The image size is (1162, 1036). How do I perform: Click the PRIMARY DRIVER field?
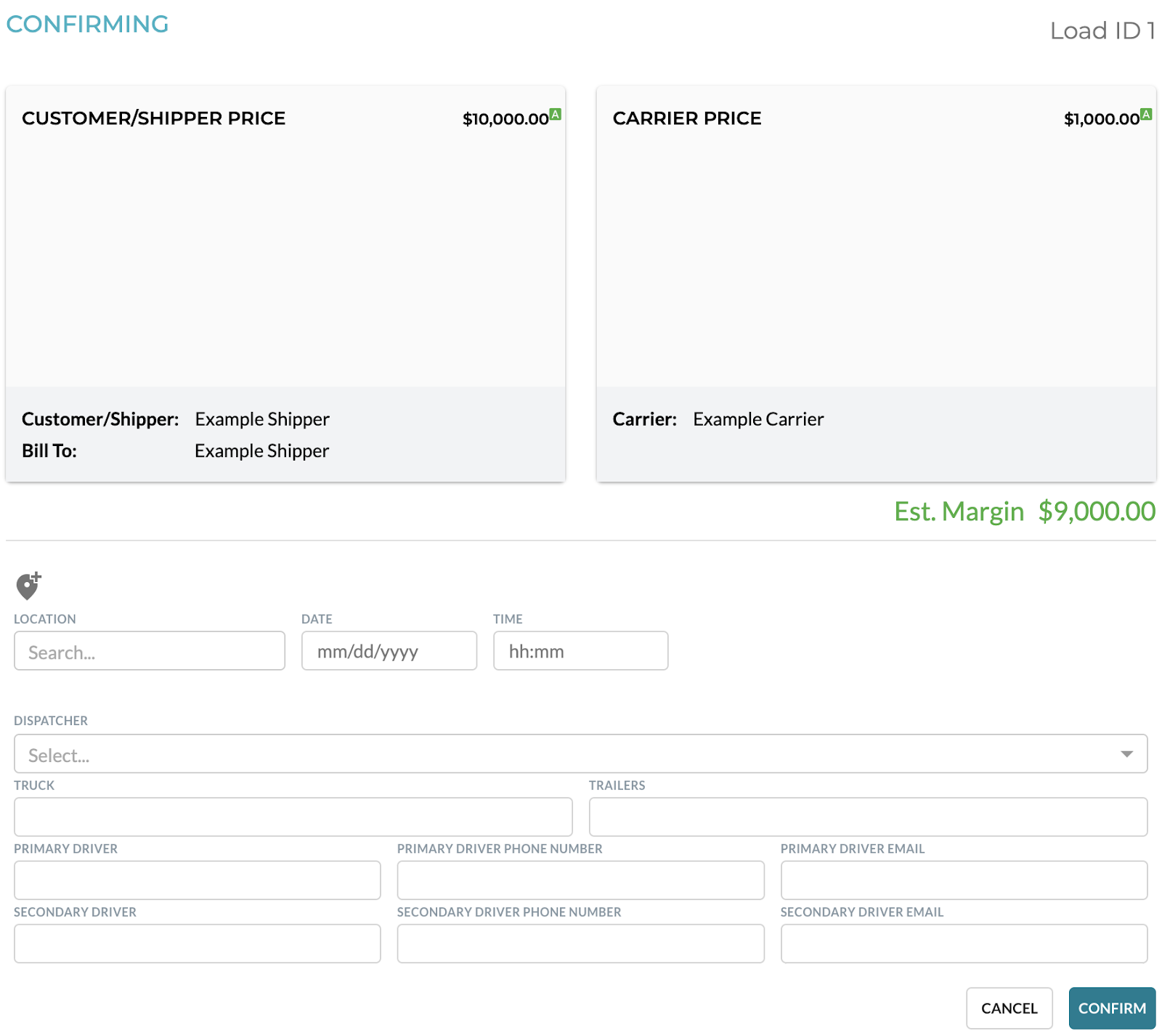click(x=196, y=880)
